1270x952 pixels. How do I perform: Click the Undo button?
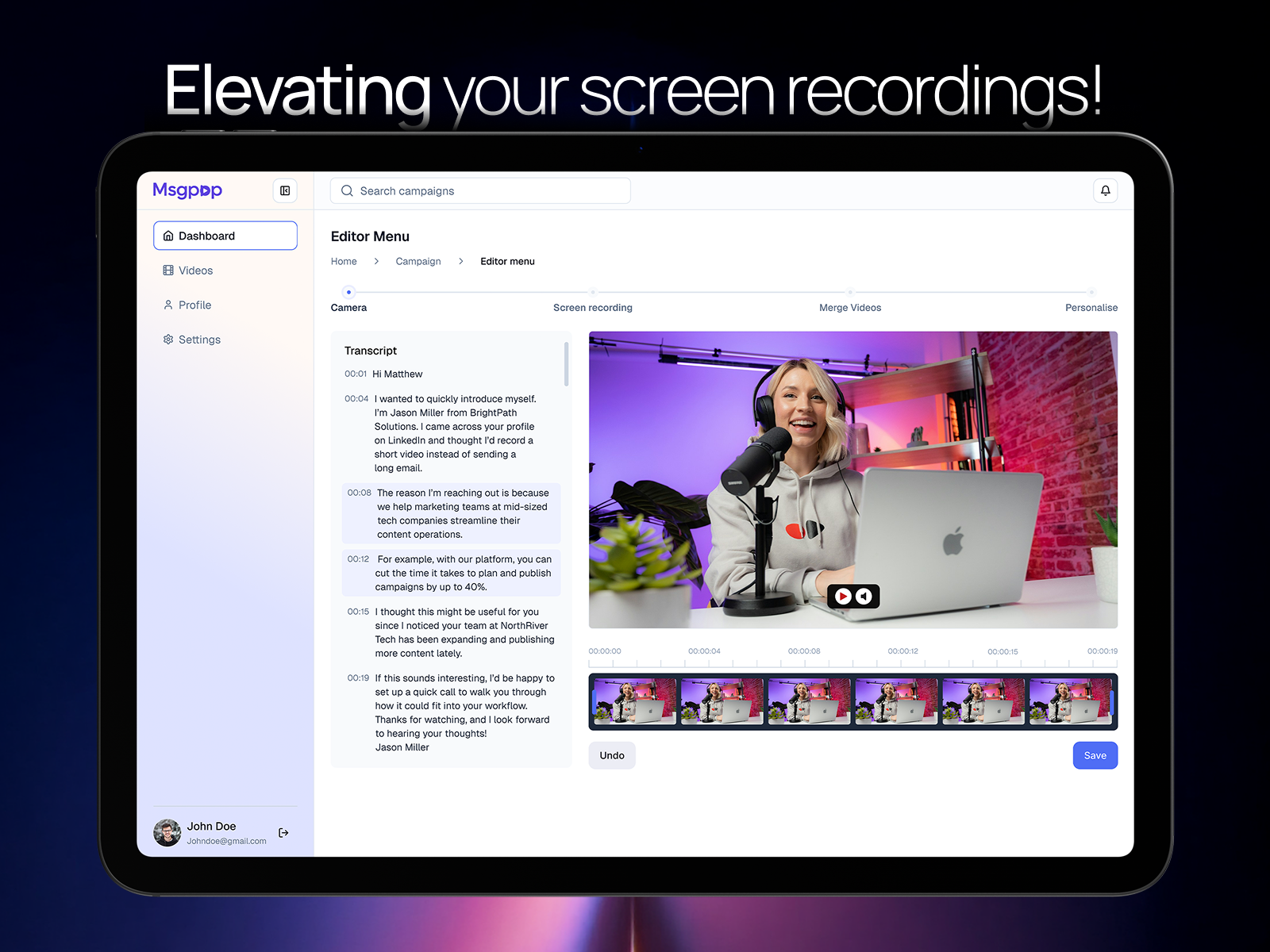coord(612,755)
